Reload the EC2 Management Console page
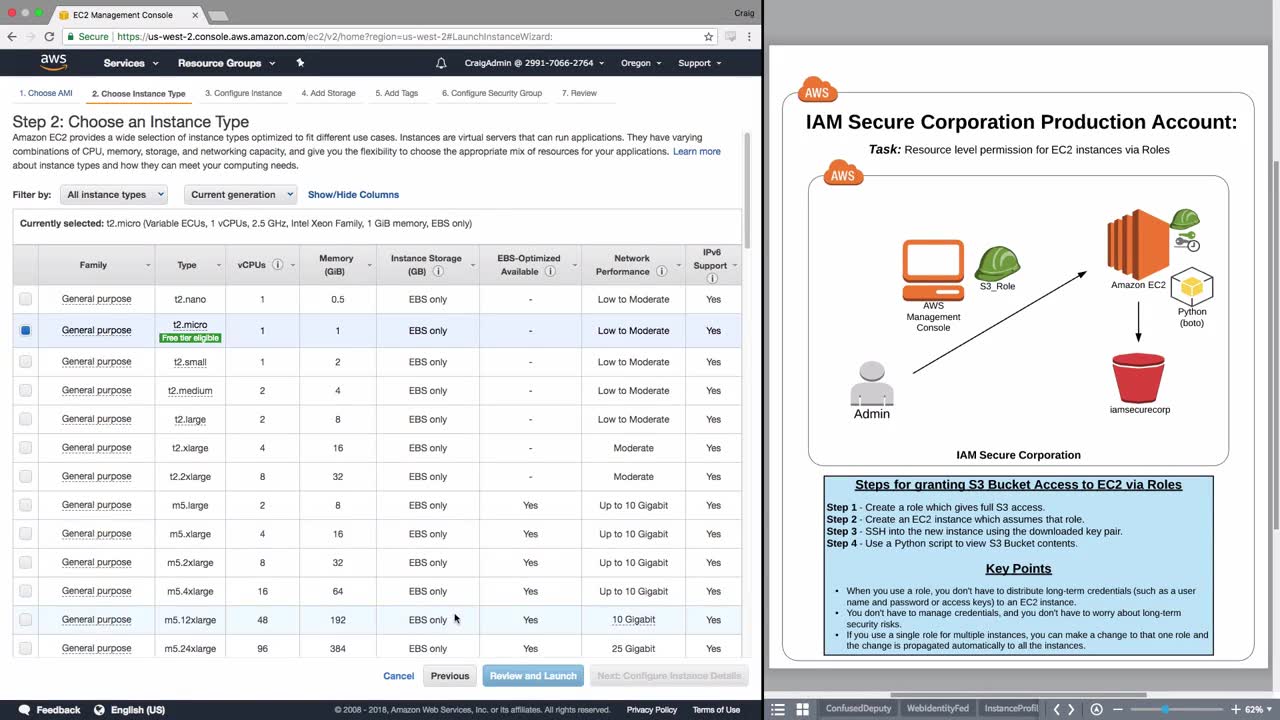The width and height of the screenshot is (1280, 720). [x=50, y=37]
